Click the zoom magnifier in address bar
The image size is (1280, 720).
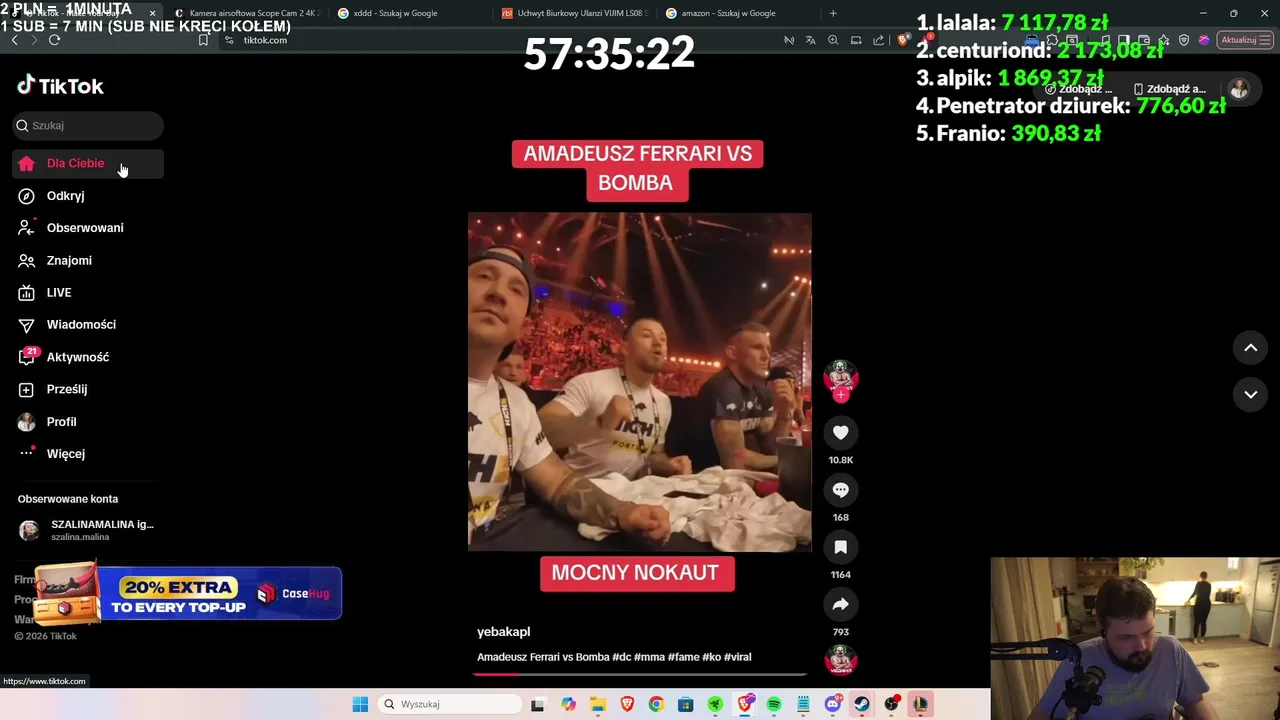(x=833, y=40)
